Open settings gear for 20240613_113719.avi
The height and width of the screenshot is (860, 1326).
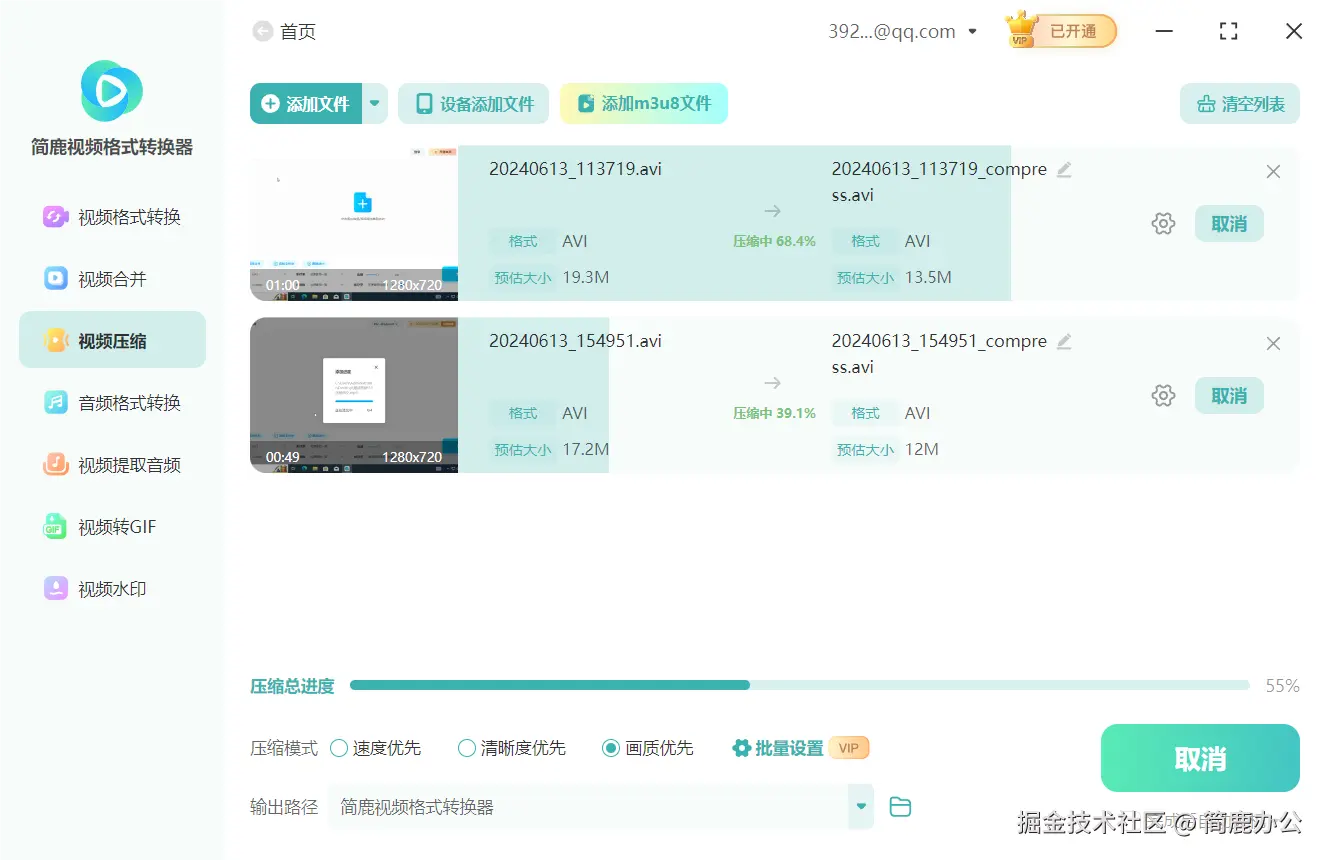[1163, 223]
